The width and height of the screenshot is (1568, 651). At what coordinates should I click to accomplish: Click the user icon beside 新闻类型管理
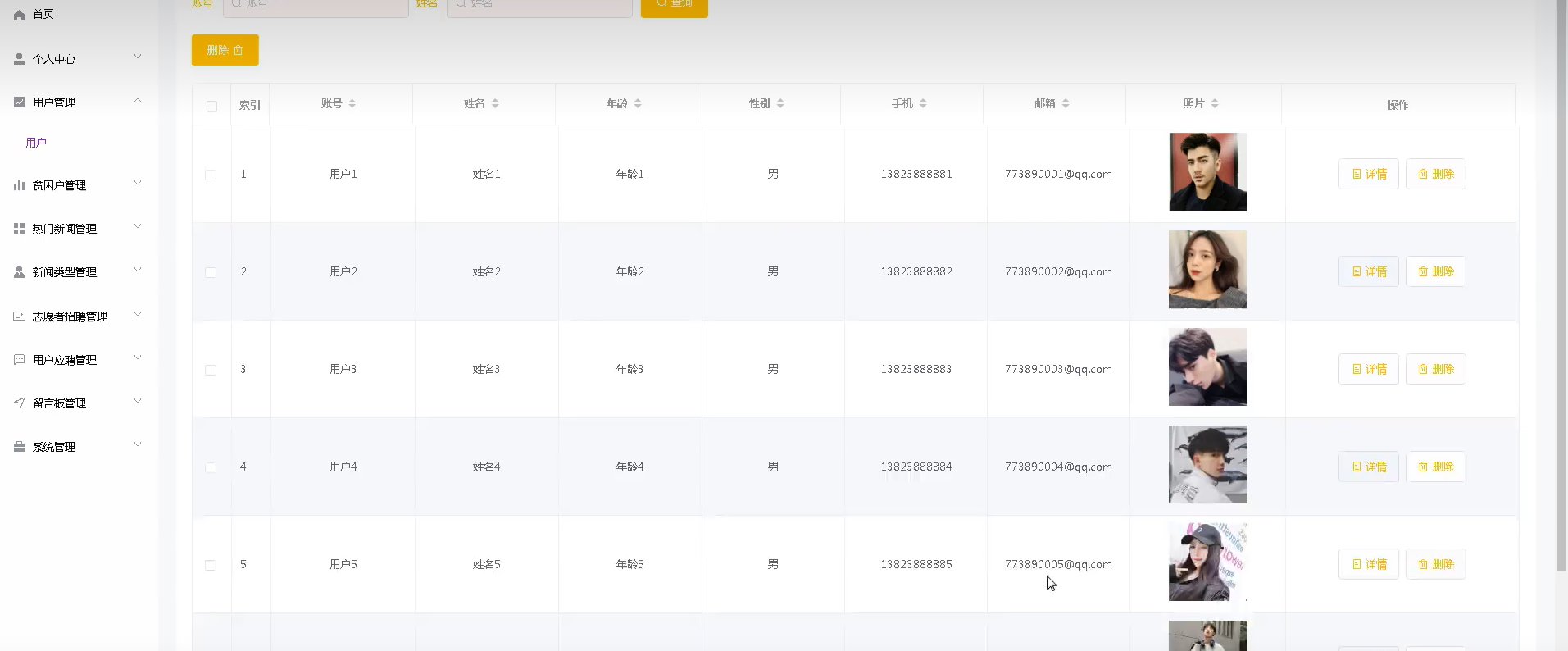[x=20, y=272]
